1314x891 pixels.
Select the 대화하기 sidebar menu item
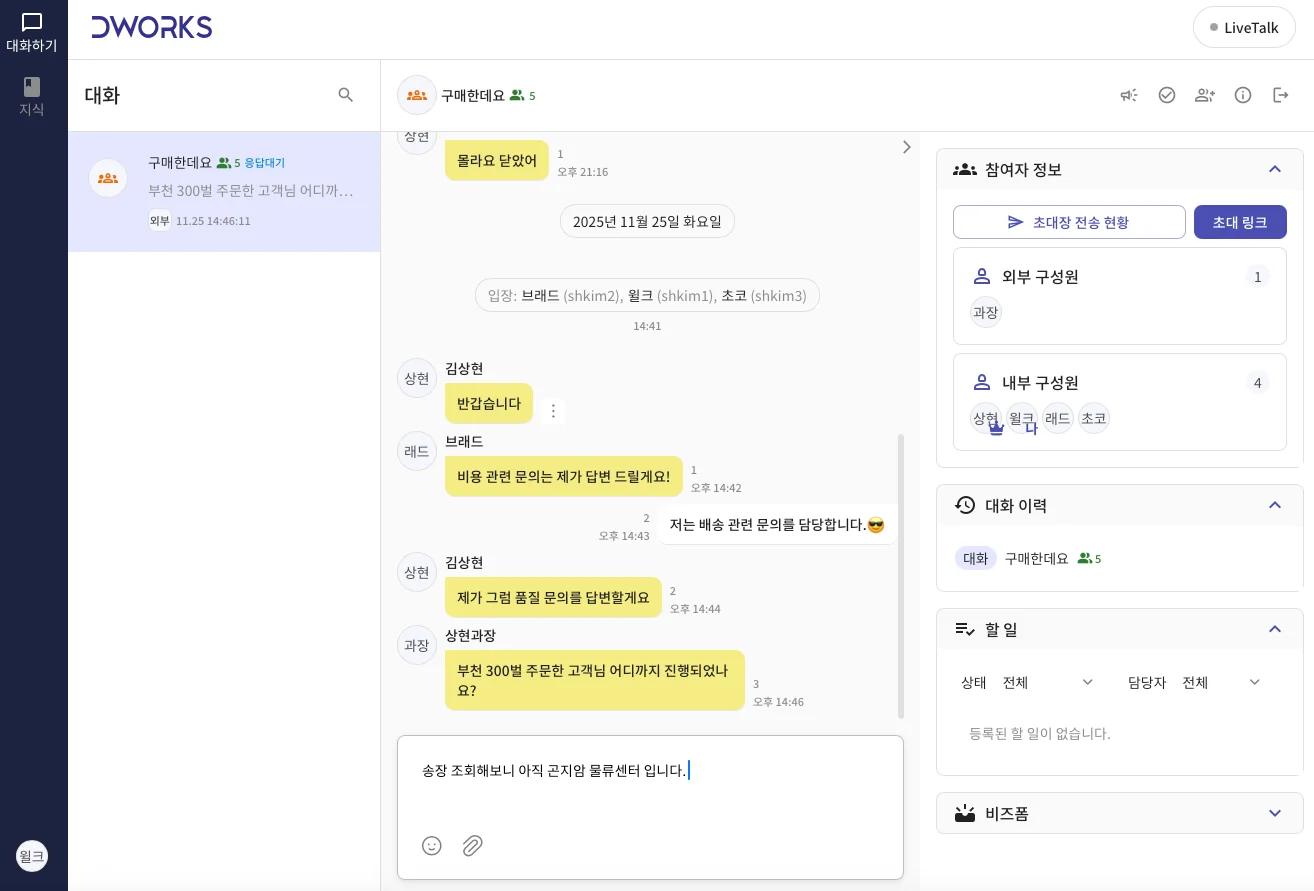click(31, 31)
